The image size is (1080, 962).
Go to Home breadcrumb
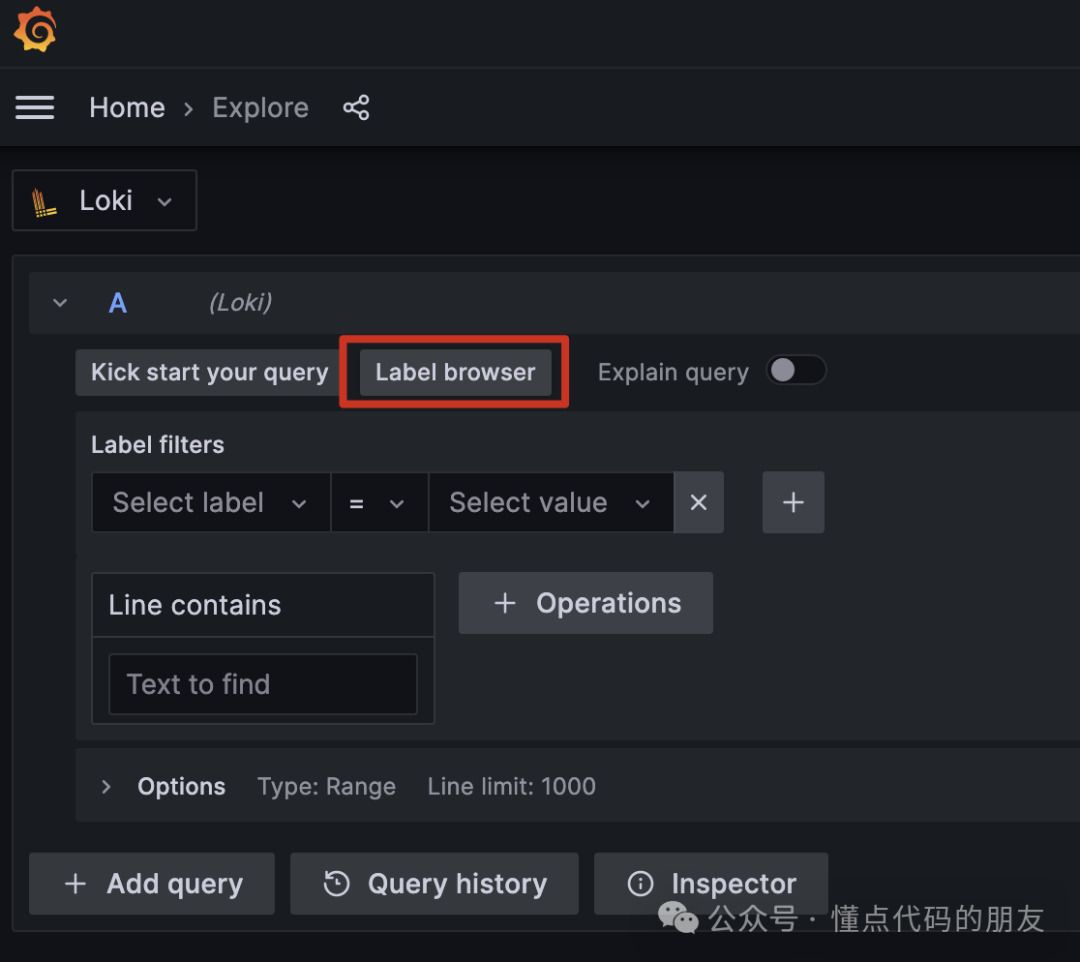coord(127,108)
